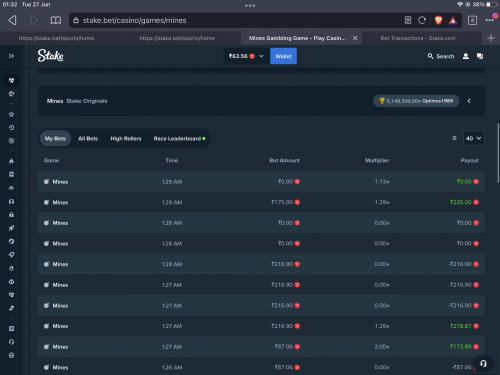Add a new browser tab
This screenshot has width=500, height=375.
[x=491, y=38]
